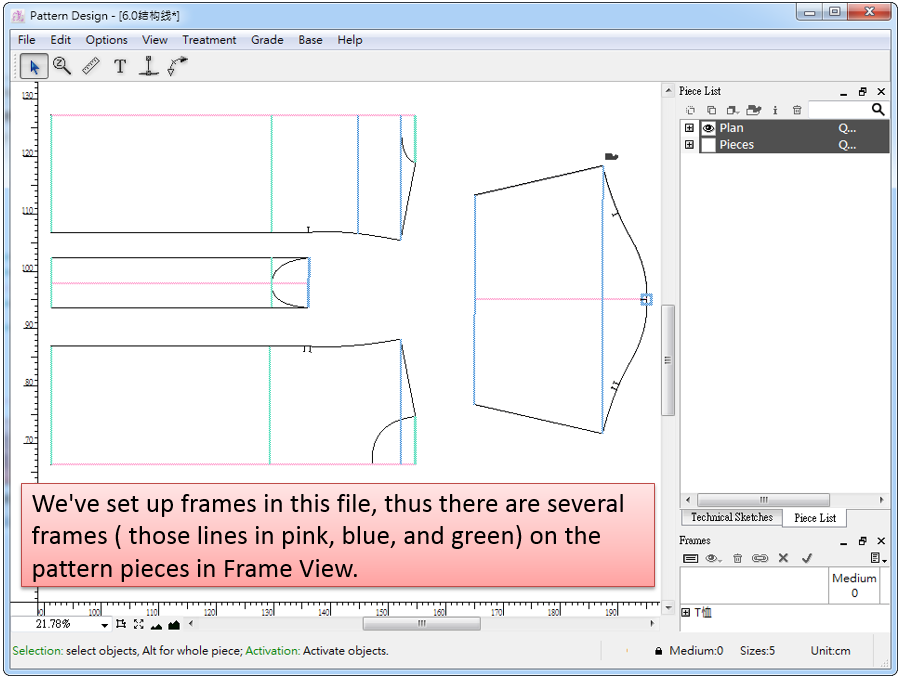This screenshot has width=902, height=676.
Task: Activate the zoom magnifier tool
Action: click(x=62, y=67)
